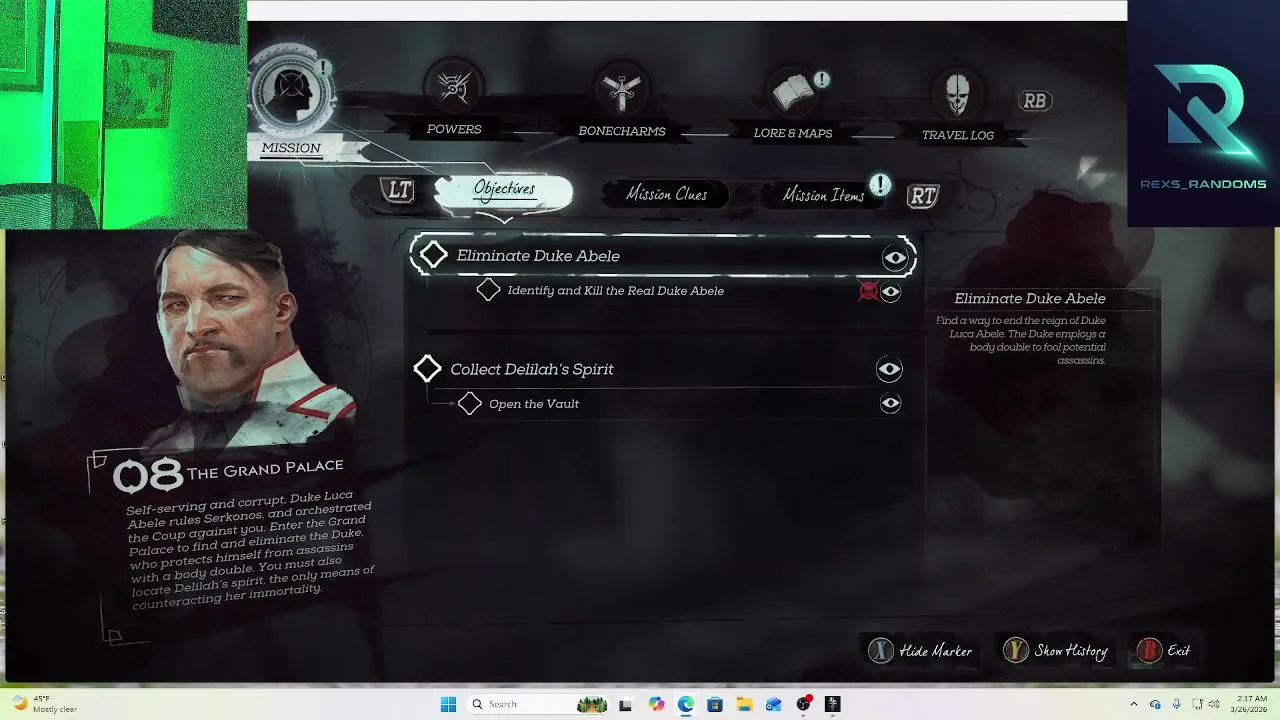Image resolution: width=1280 pixels, height=720 pixels.
Task: Click diamond icon beside Open the Vault
Action: click(469, 403)
